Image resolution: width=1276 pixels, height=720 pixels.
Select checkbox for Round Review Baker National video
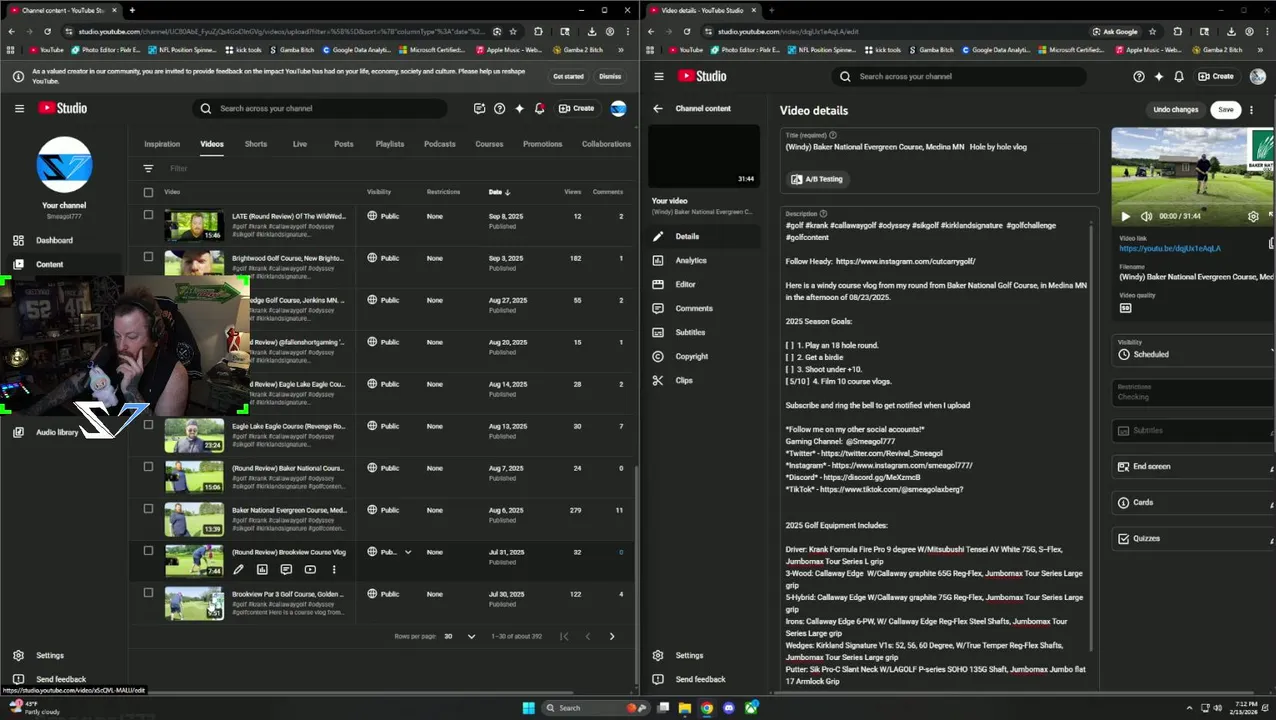pyautogui.click(x=148, y=467)
